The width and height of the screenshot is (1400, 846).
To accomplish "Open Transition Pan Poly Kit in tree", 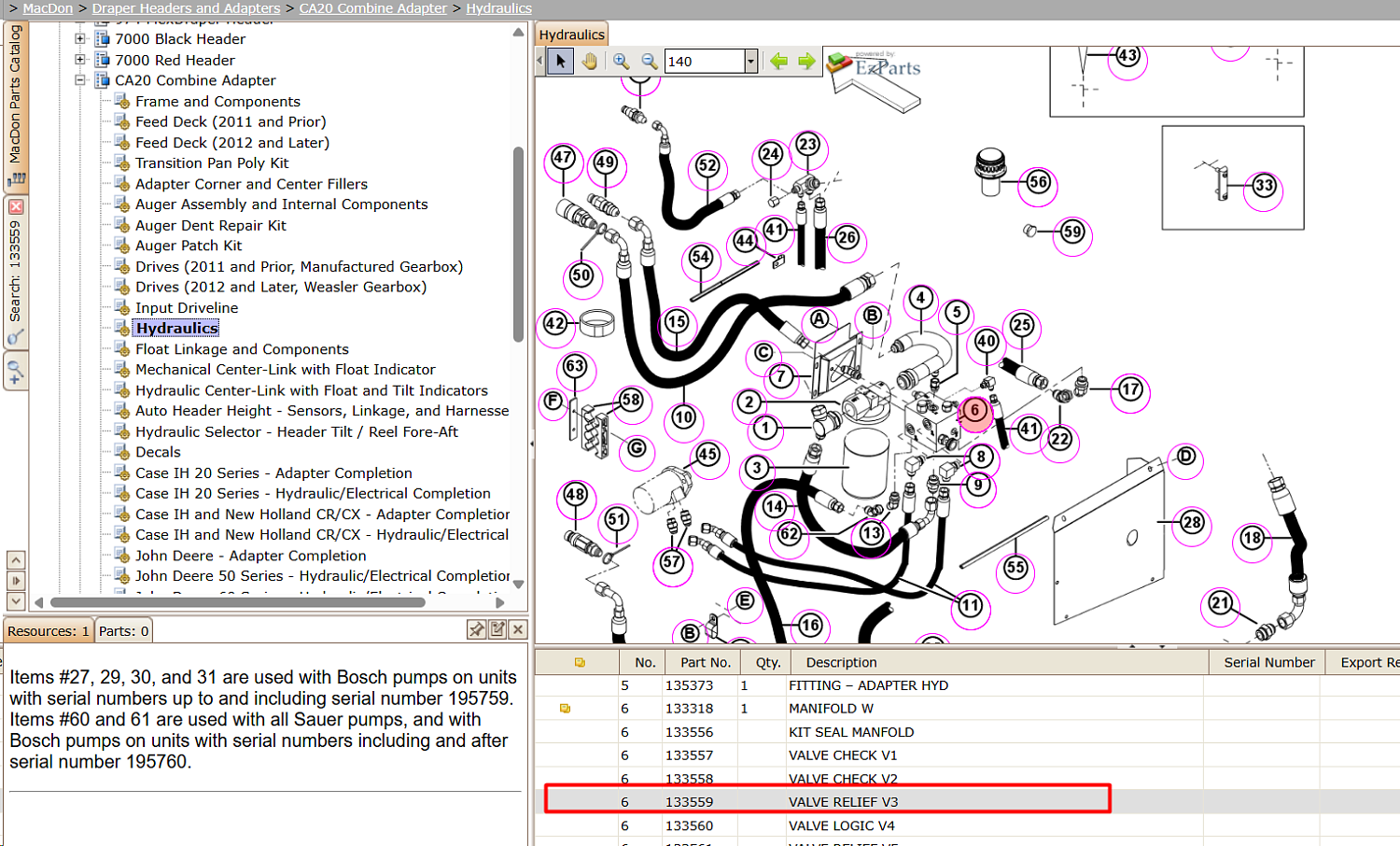I will [x=212, y=163].
